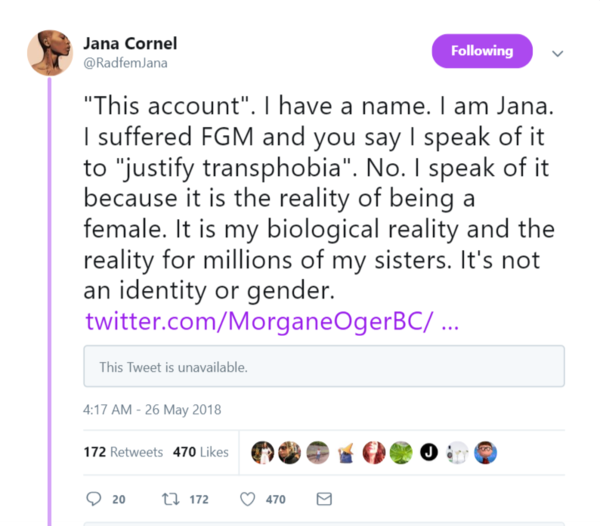Image resolution: width=600 pixels, height=526 pixels.
Task: Toggle the purple Following button
Action: click(x=482, y=51)
